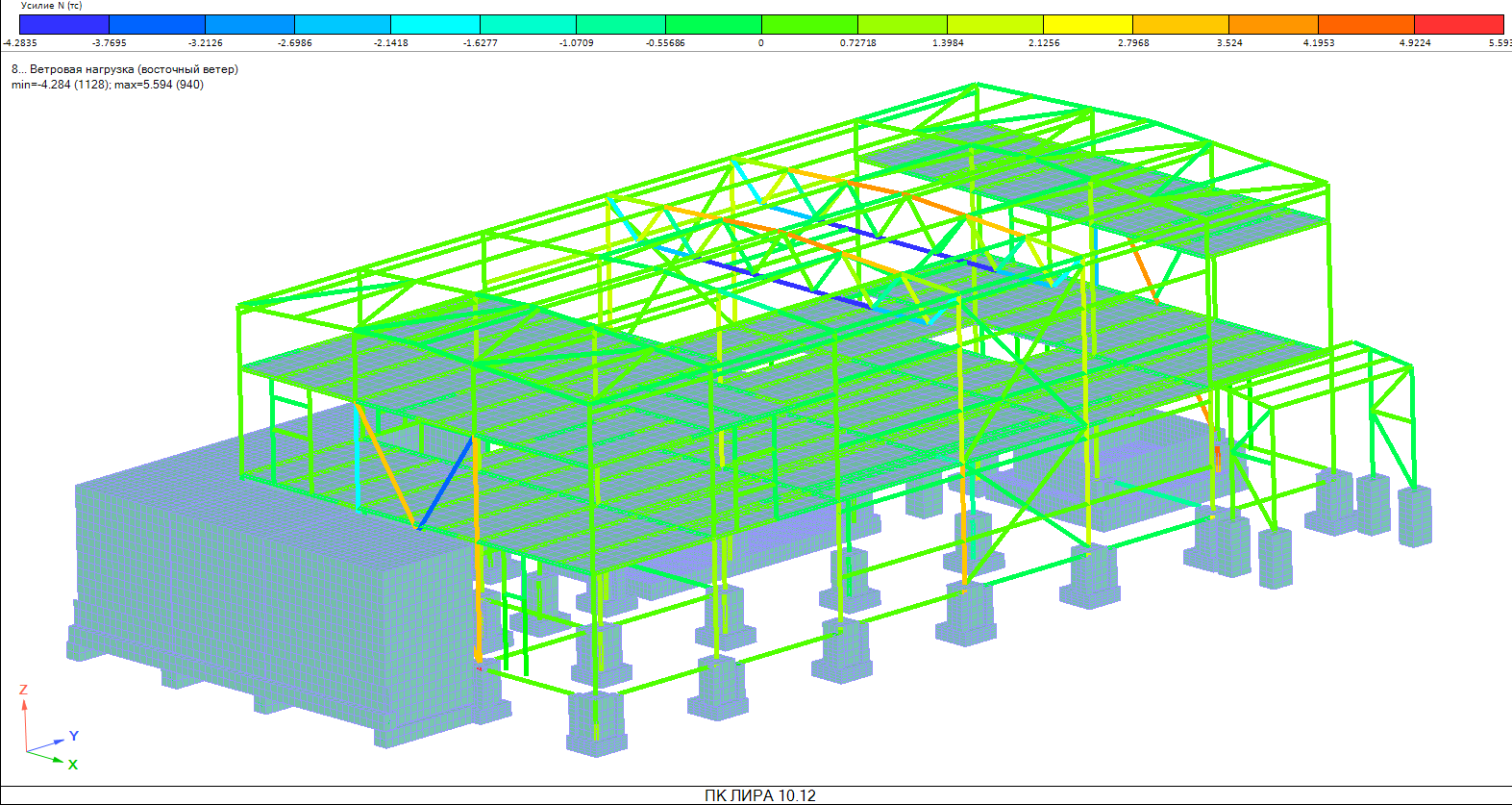
Task: Click the dark blue legend swatch at -4.2835
Action: click(64, 24)
